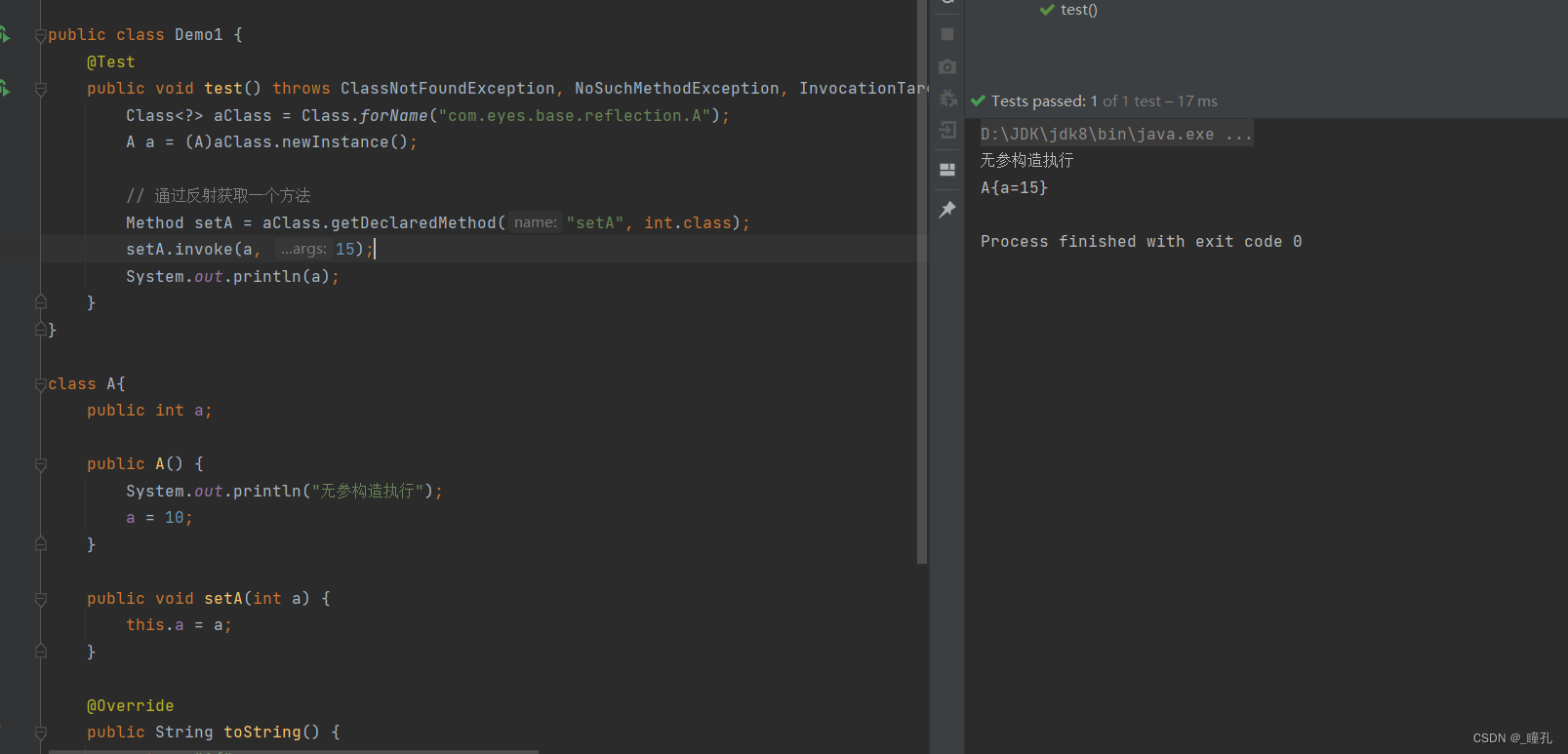
Task: Click the @Override annotation
Action: (x=130, y=706)
